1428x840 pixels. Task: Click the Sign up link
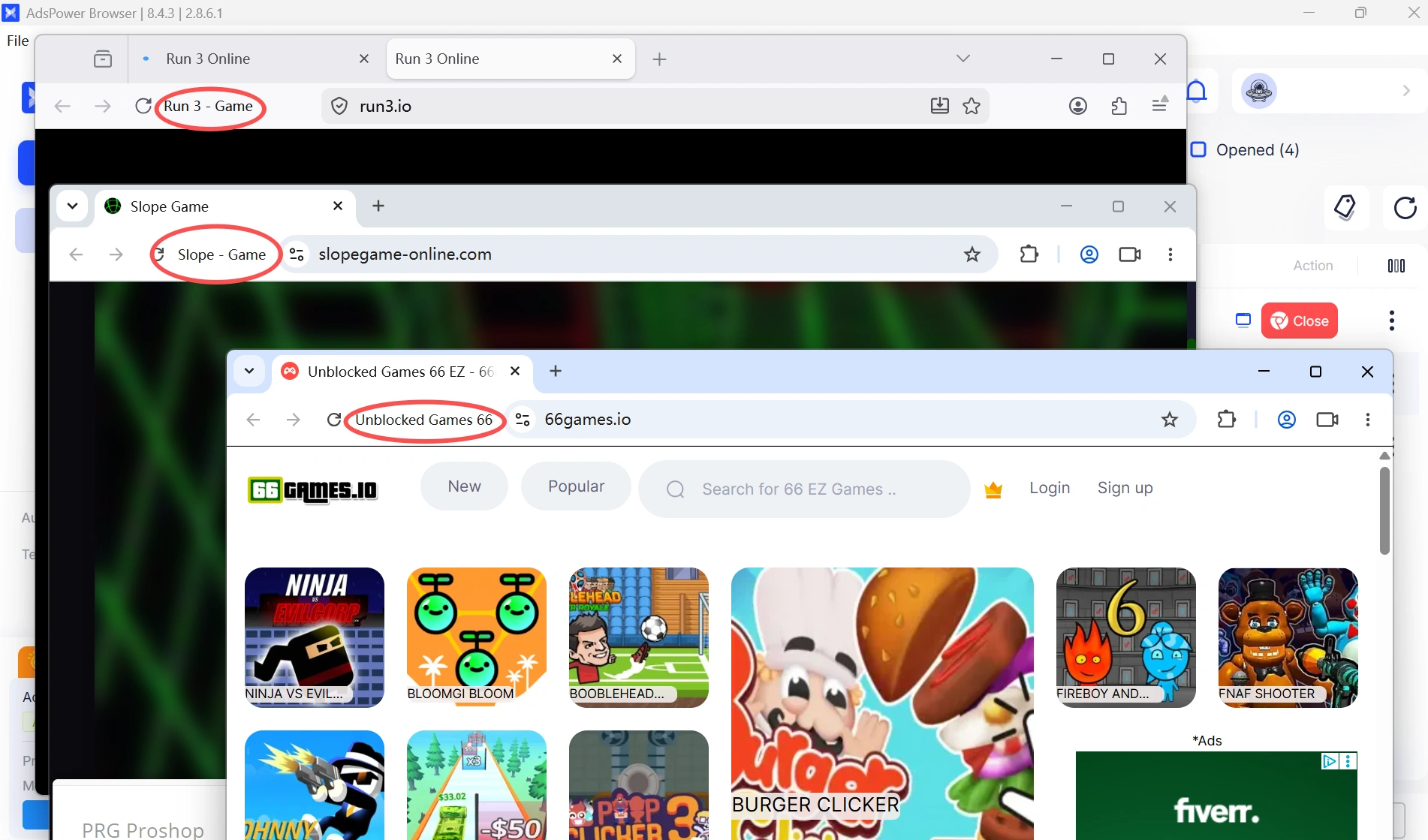1125,488
